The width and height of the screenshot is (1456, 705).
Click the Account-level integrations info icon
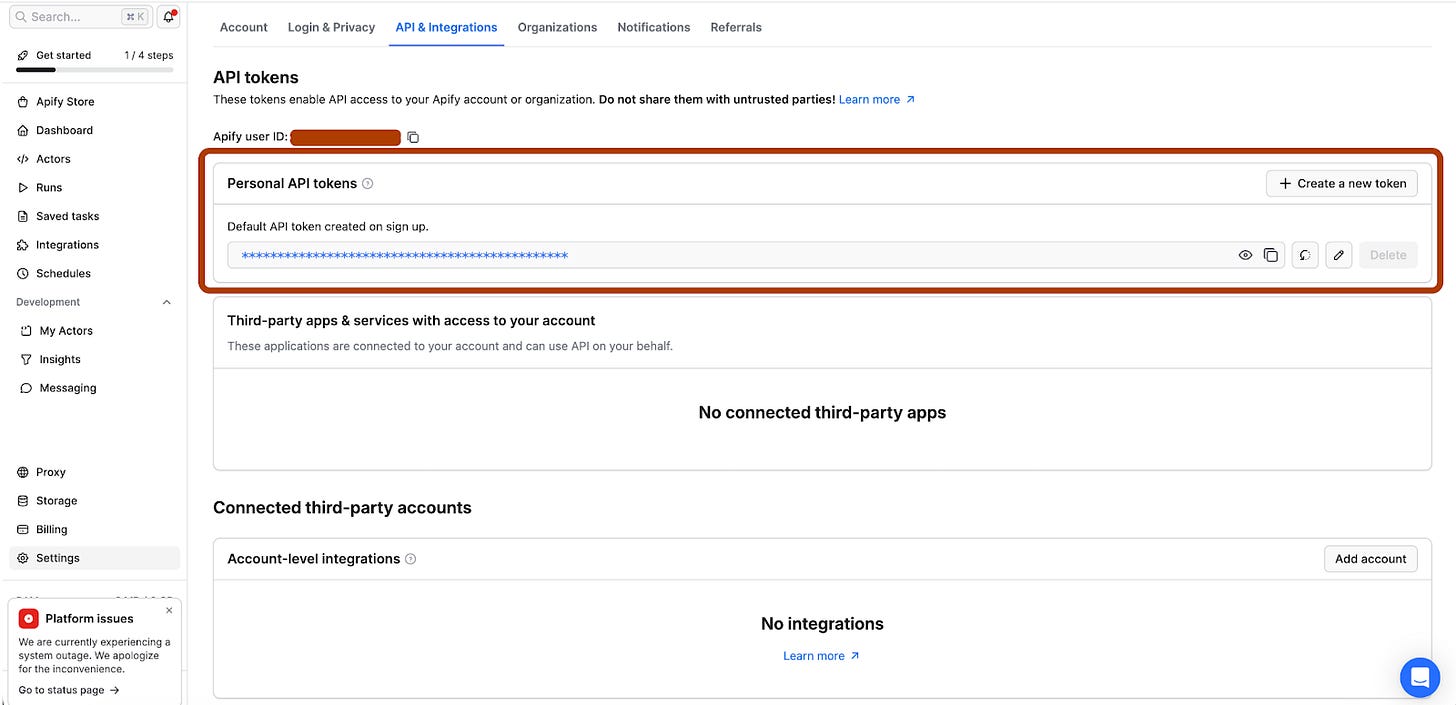(411, 559)
